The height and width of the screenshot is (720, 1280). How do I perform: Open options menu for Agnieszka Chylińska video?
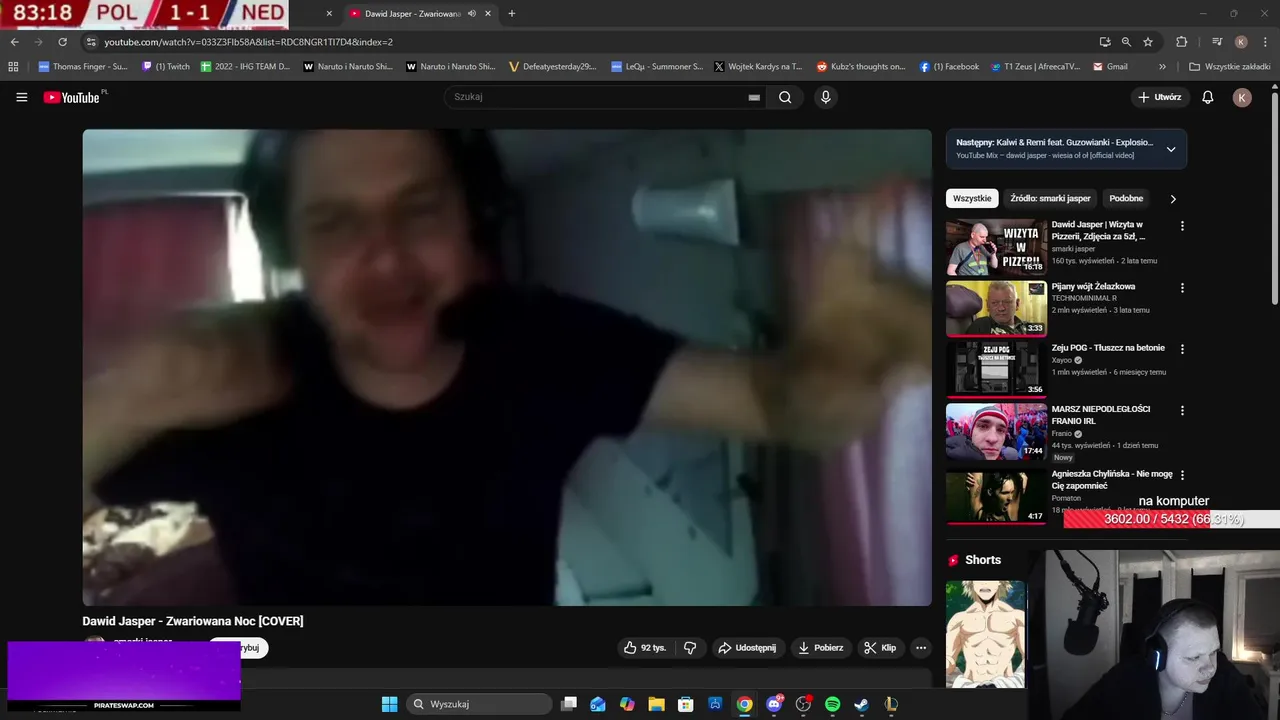coord(1182,475)
